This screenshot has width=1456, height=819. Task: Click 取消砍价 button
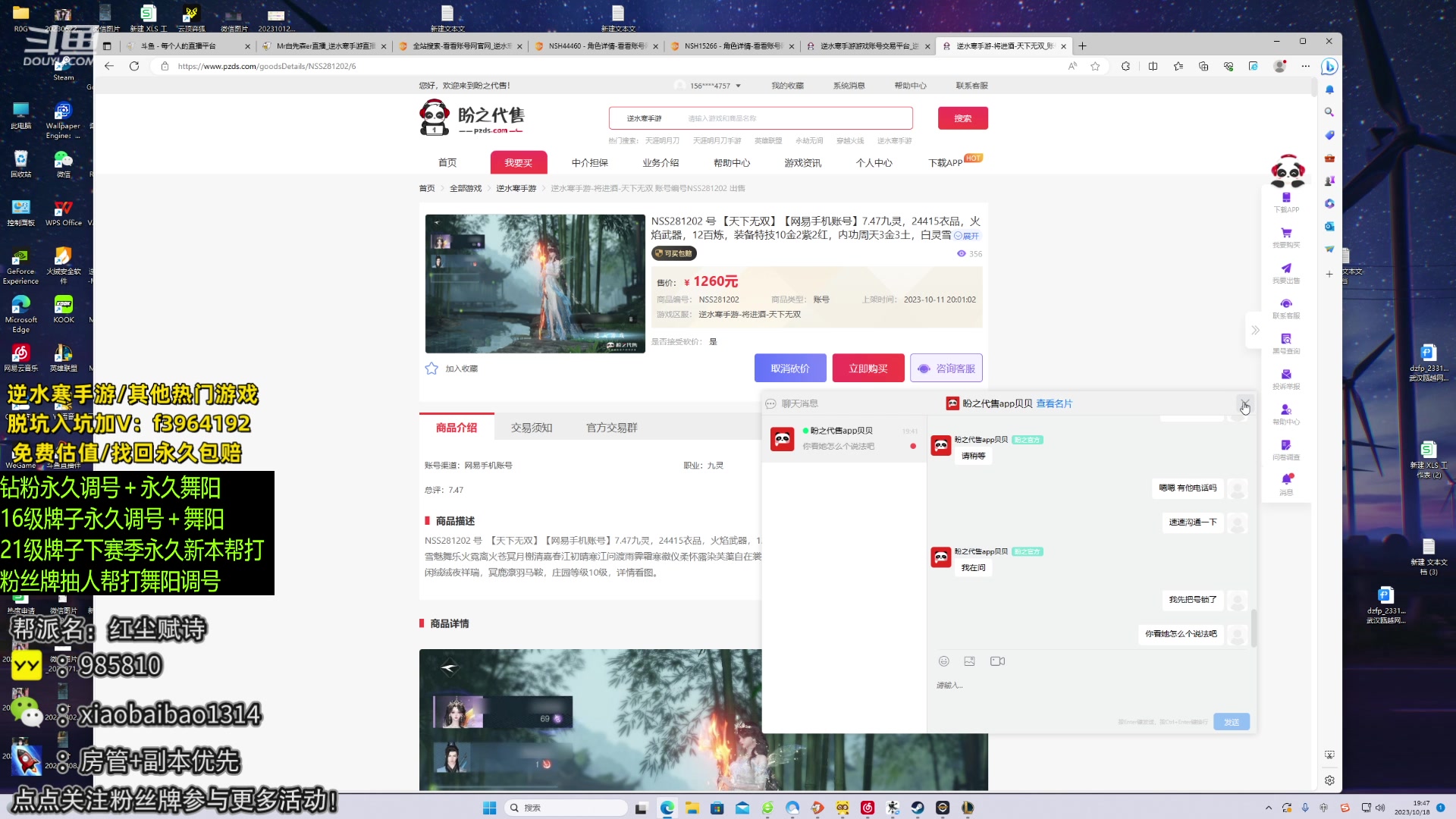790,368
